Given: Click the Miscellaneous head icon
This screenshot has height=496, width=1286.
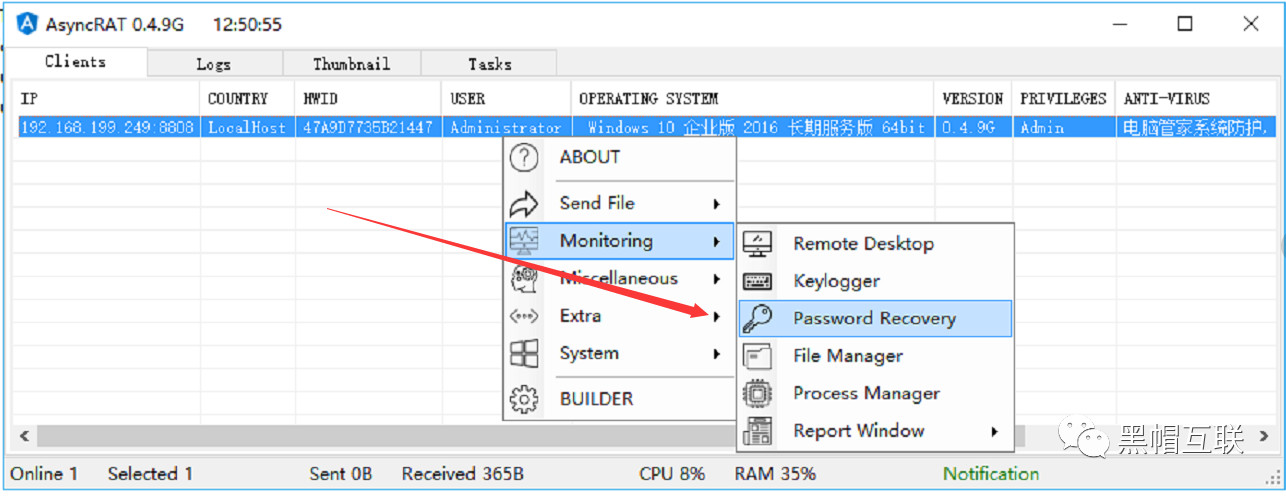Looking at the screenshot, I should point(524,279).
